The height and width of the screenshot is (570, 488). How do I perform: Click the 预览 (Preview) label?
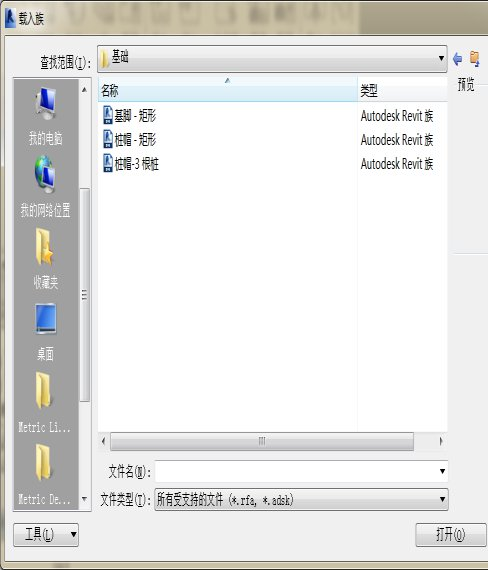[466, 84]
